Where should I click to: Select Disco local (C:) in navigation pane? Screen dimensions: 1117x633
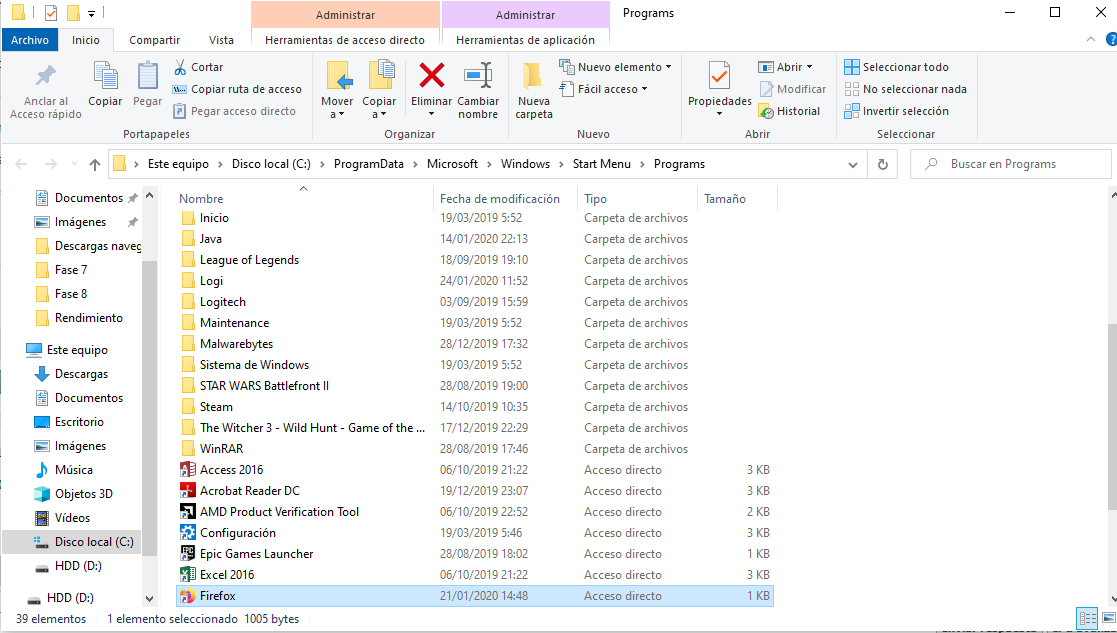(72, 542)
